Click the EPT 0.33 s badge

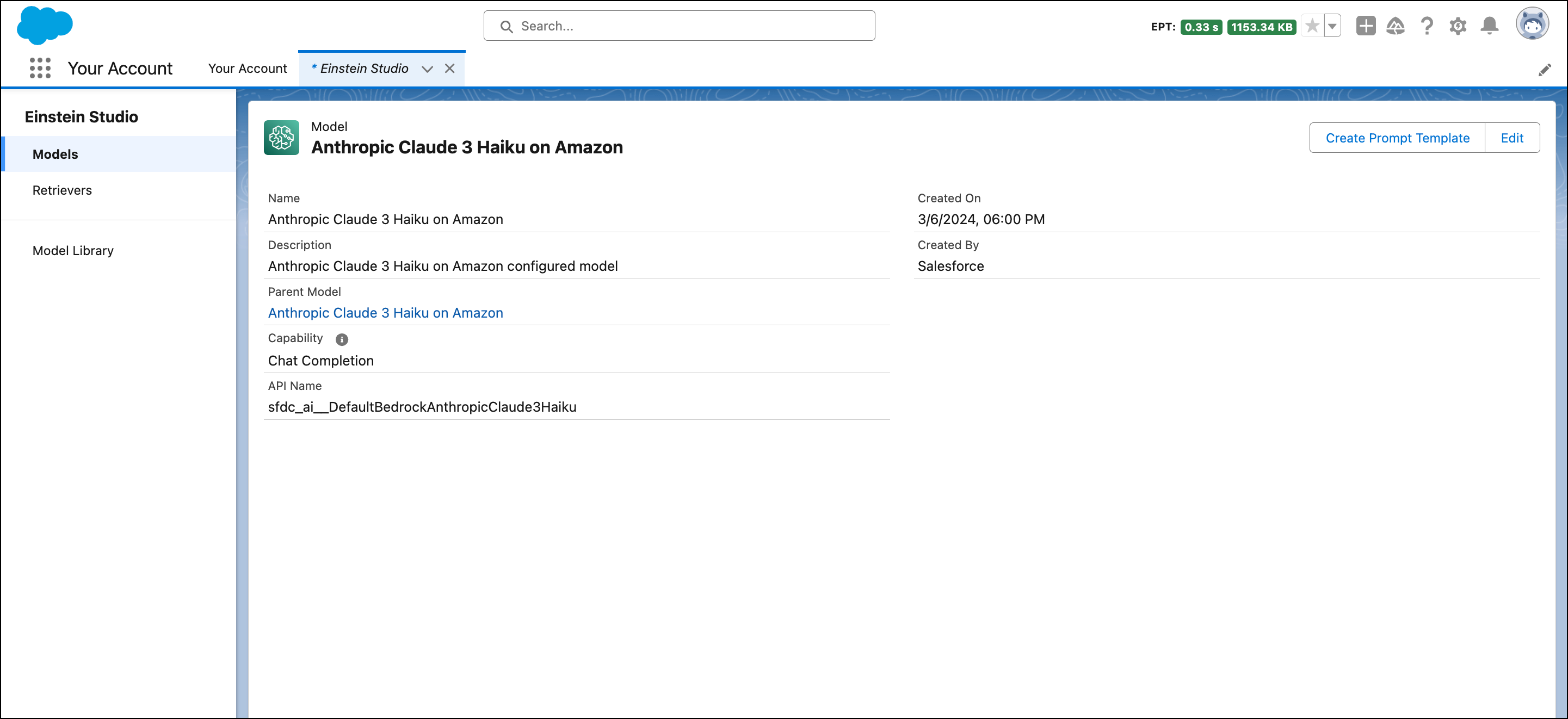coord(1201,27)
